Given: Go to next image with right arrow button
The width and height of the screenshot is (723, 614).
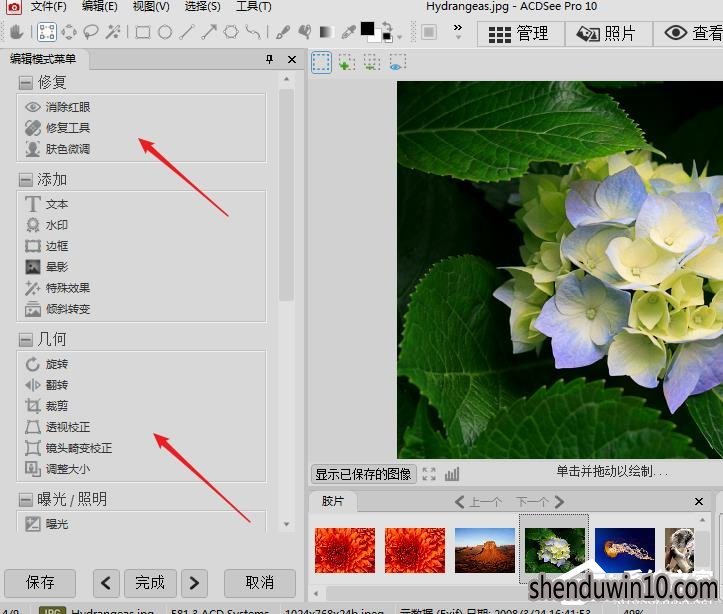Looking at the screenshot, I should (194, 583).
